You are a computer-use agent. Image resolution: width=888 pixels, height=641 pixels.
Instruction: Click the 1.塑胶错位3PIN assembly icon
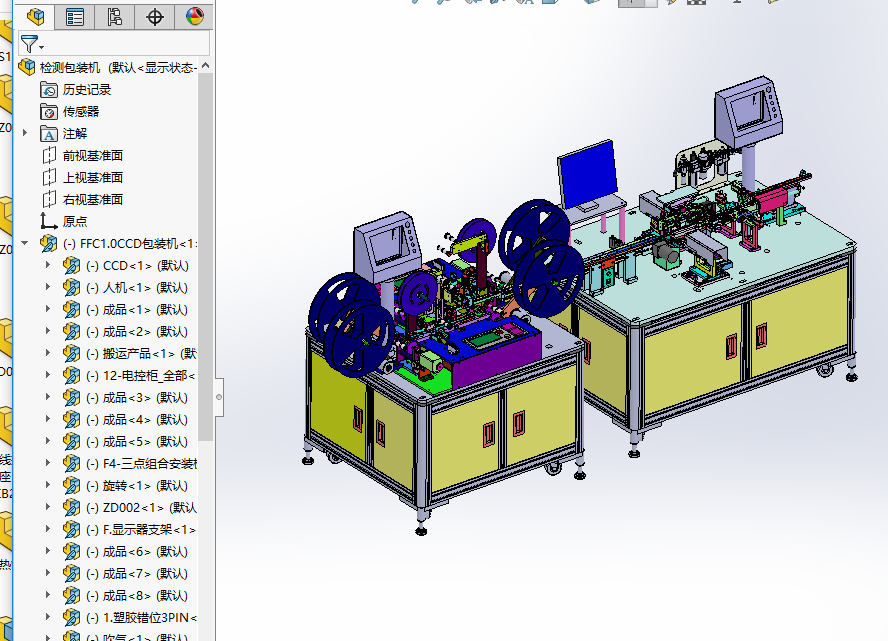(x=71, y=618)
